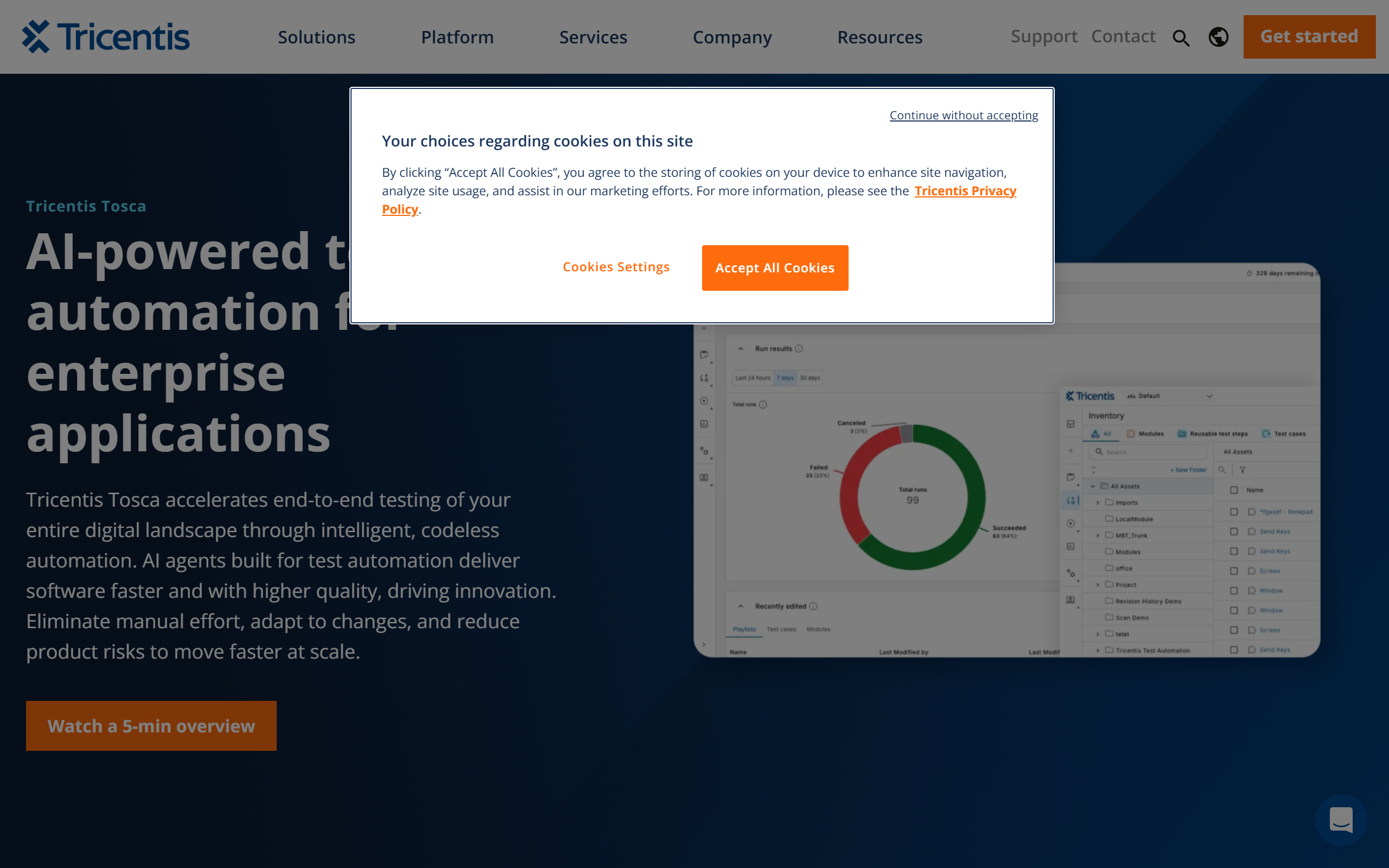1389x868 pixels.
Task: Open the Contact link
Action: tap(1123, 36)
